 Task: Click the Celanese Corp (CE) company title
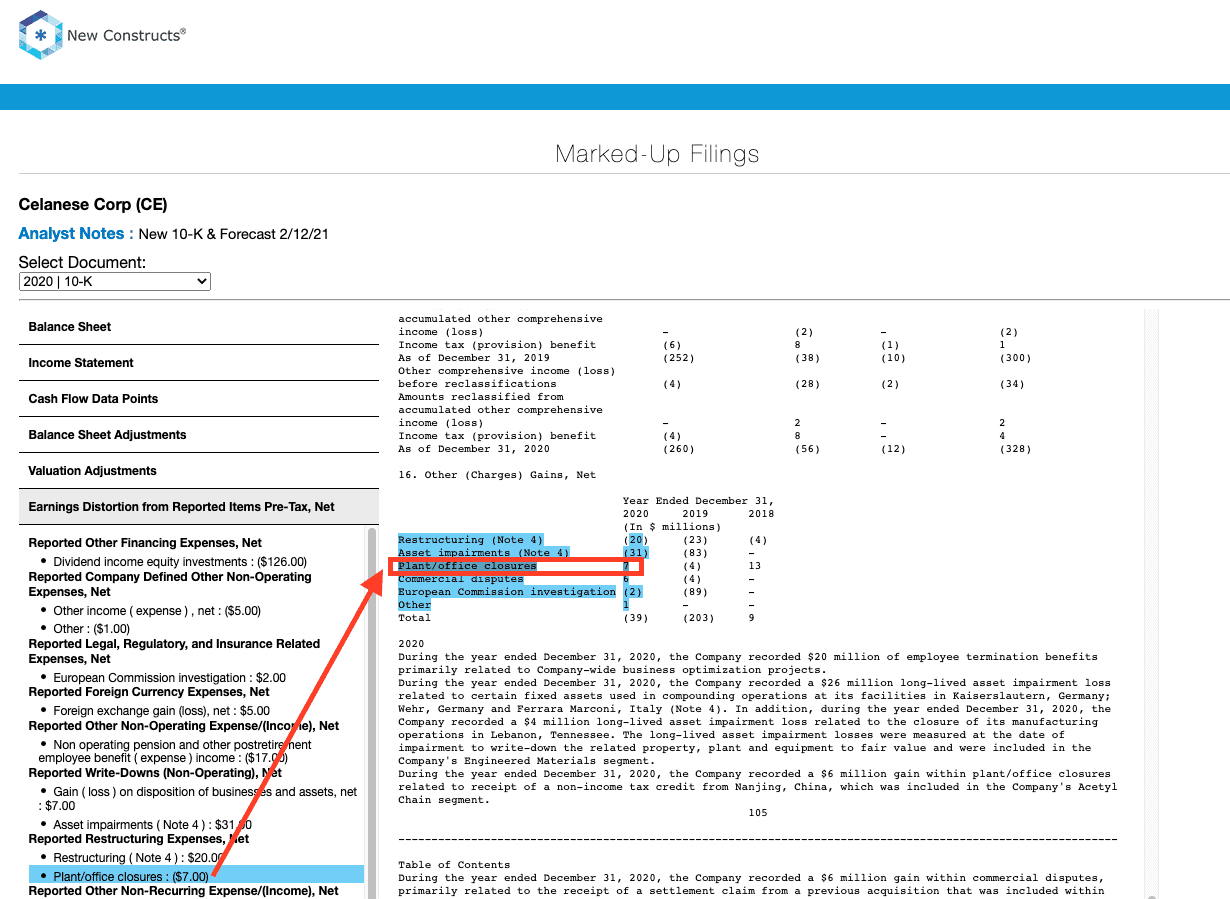point(93,205)
